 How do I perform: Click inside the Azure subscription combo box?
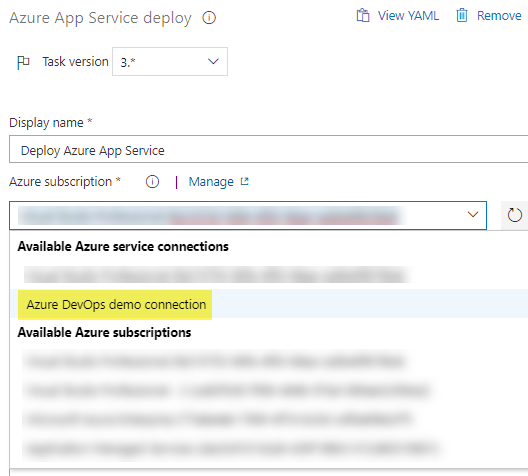[248, 215]
